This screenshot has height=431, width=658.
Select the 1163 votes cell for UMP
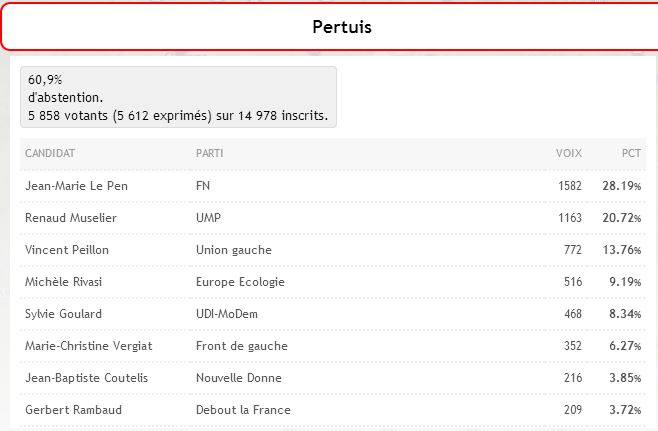(570, 218)
